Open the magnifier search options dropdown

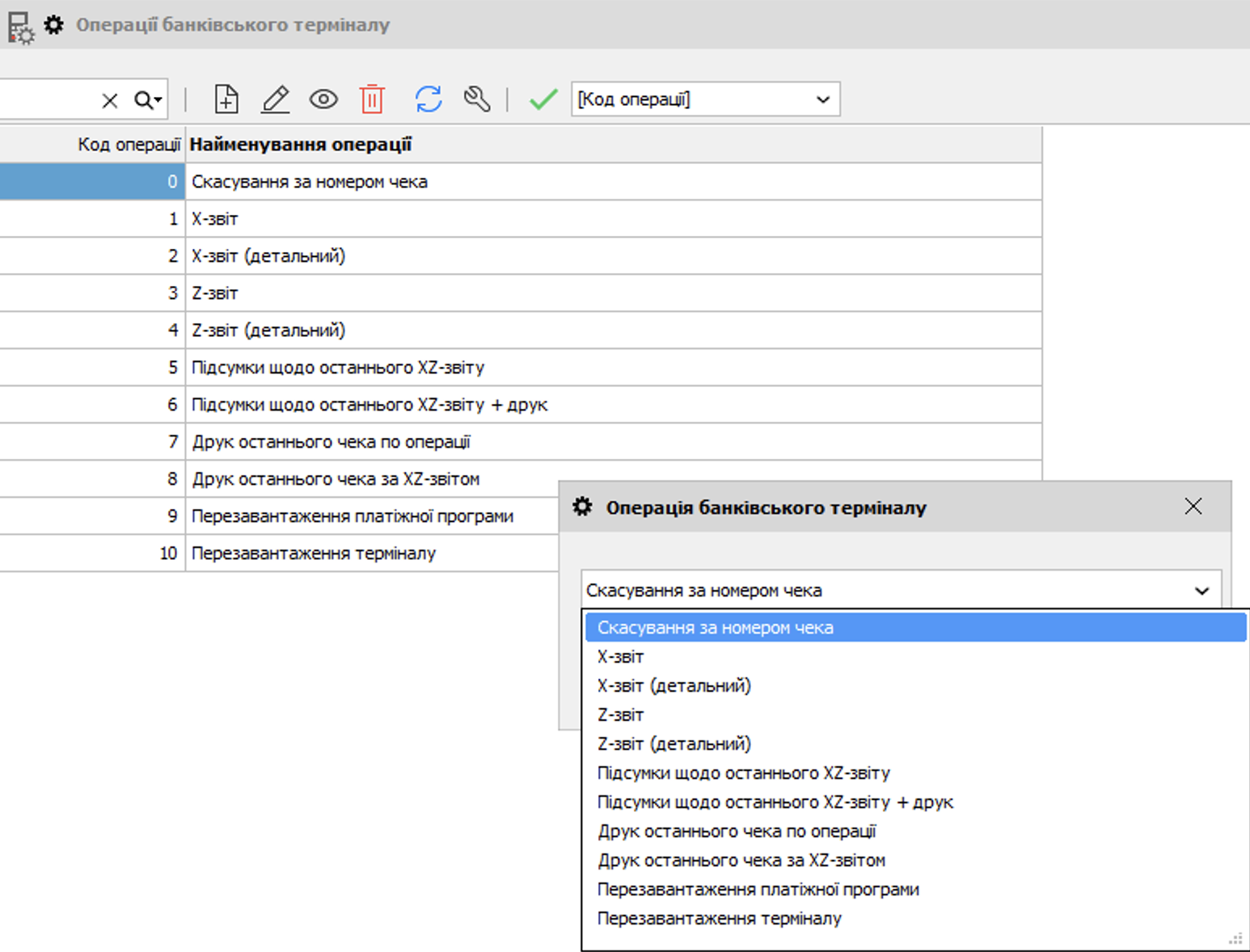coord(149,100)
